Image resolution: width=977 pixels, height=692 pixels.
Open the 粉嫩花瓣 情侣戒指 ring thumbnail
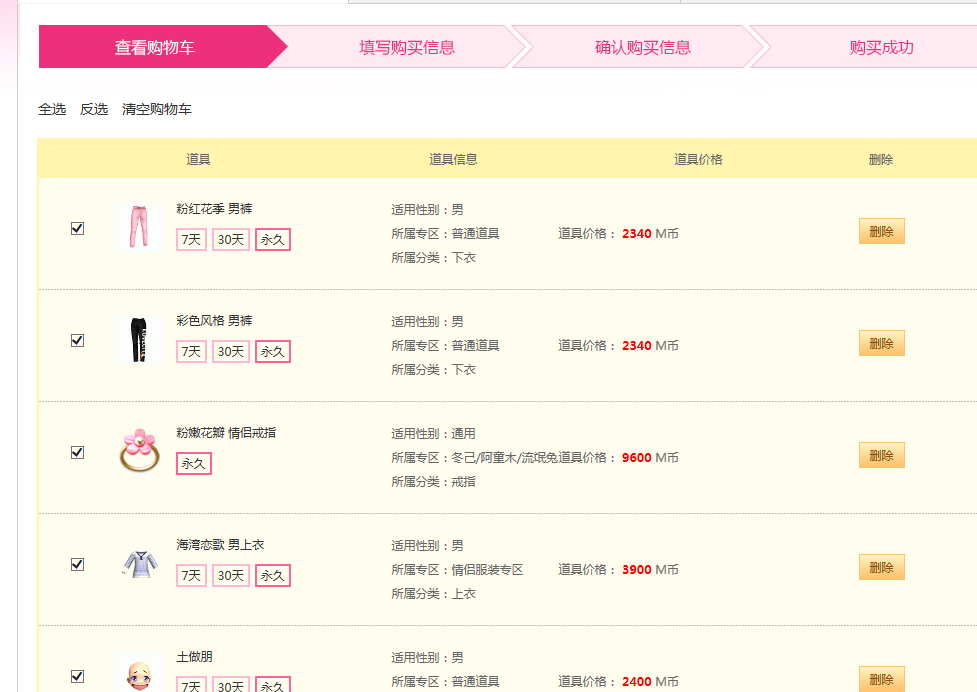tap(139, 451)
